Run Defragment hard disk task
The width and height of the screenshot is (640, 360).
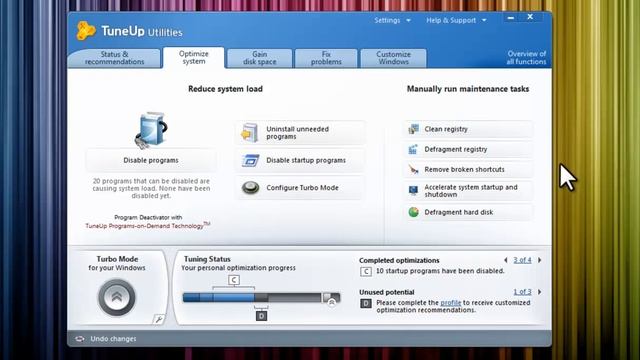pos(469,212)
